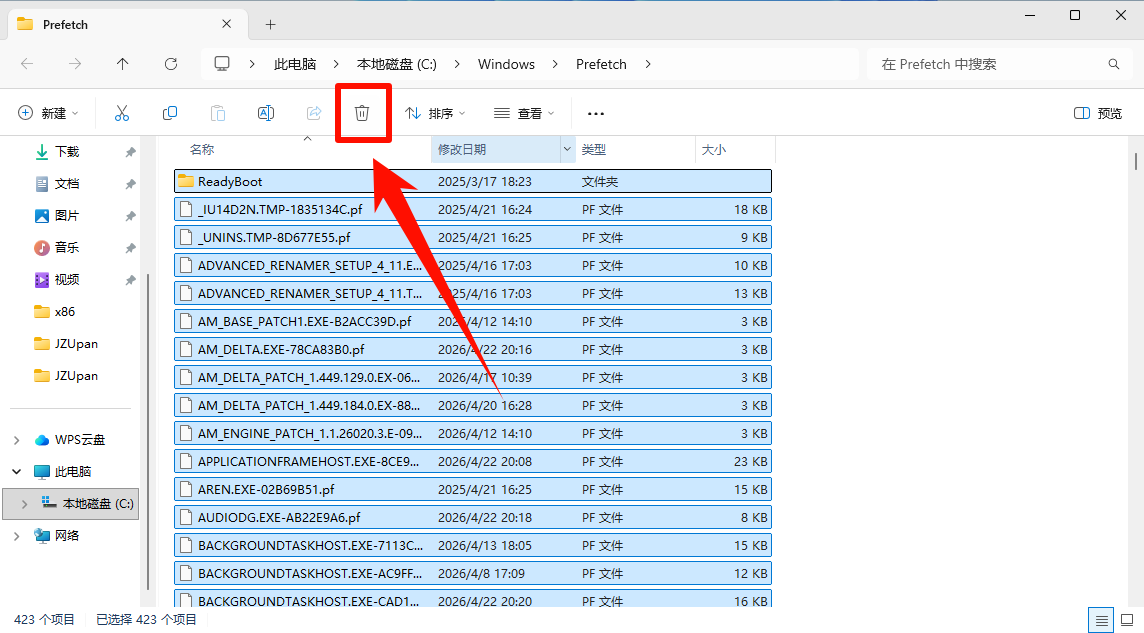The image size is (1144, 633).
Task: Toggle the 预览 preview pane
Action: 1098,113
